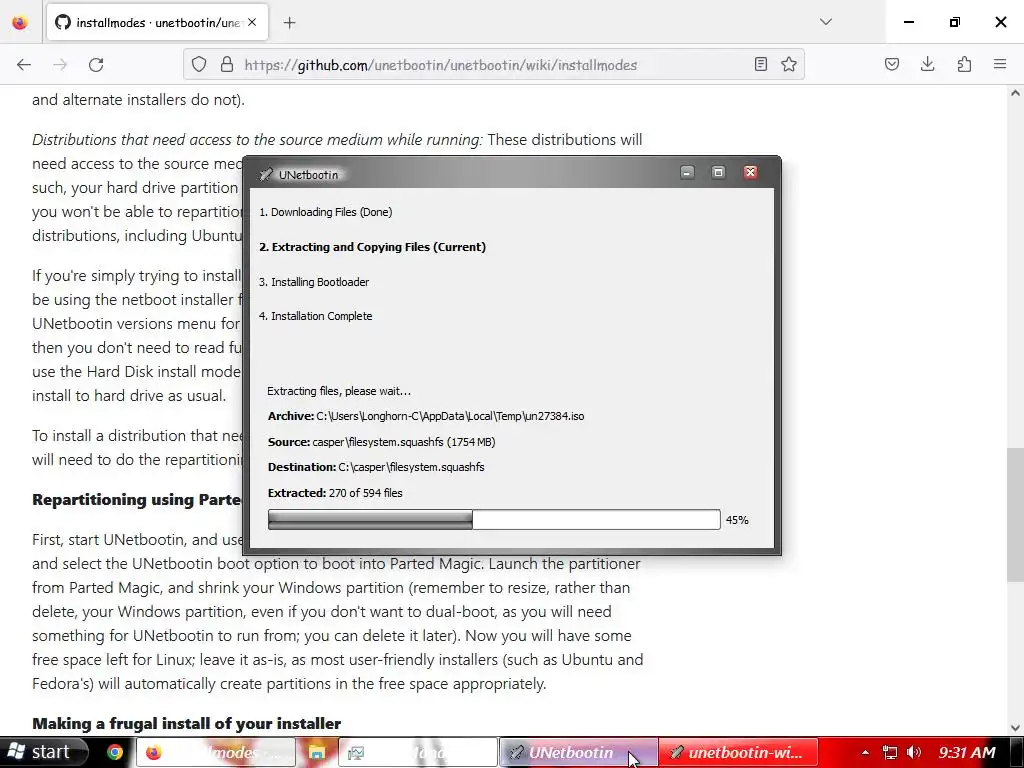Save page to Pocket icon

[892, 64]
